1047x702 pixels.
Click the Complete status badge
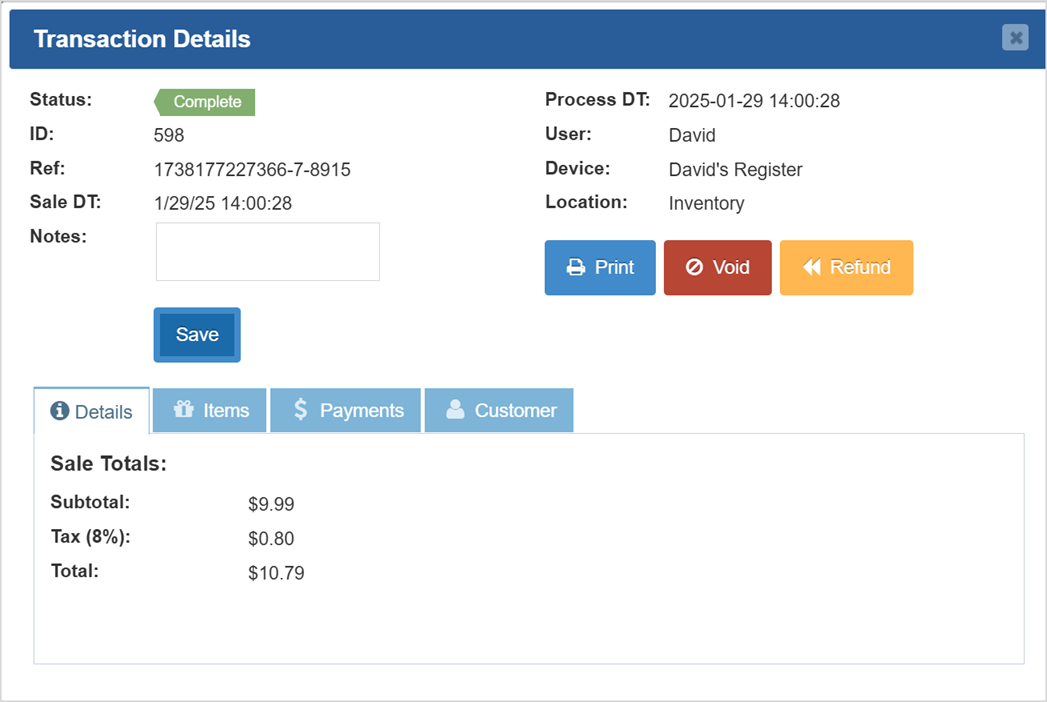[206, 101]
